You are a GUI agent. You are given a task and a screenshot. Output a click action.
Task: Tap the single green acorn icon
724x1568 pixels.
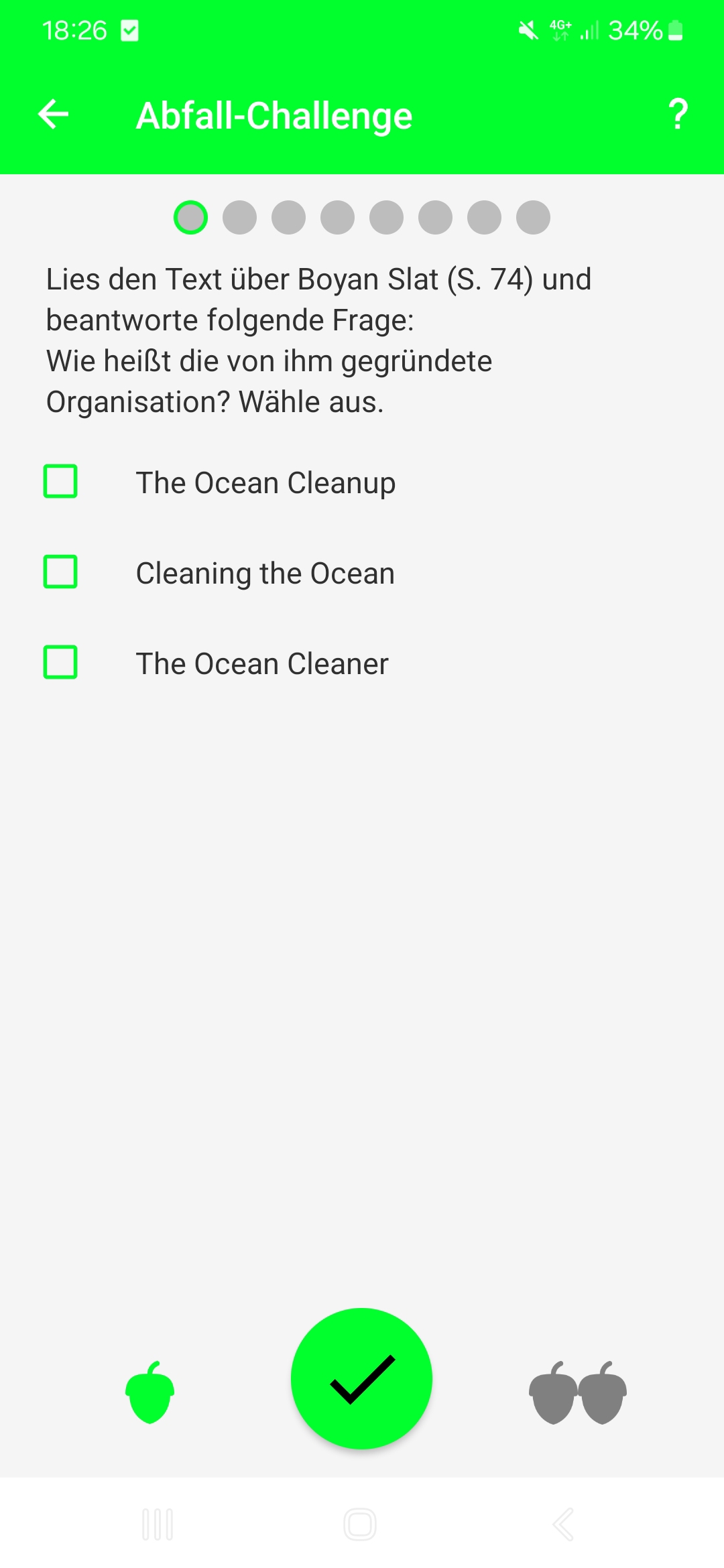(150, 1392)
